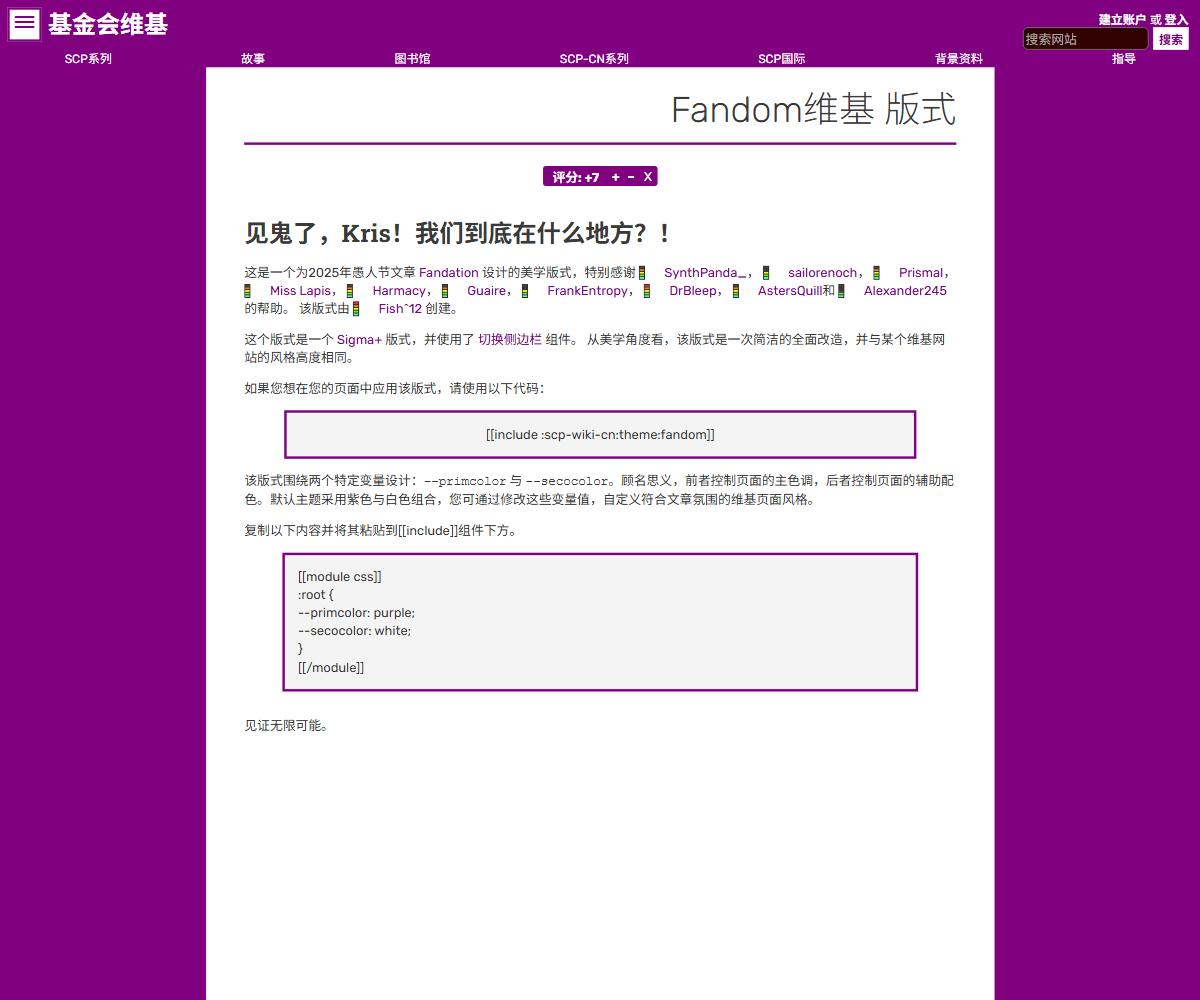
Task: Cancel your vote with the X button
Action: [647, 177]
